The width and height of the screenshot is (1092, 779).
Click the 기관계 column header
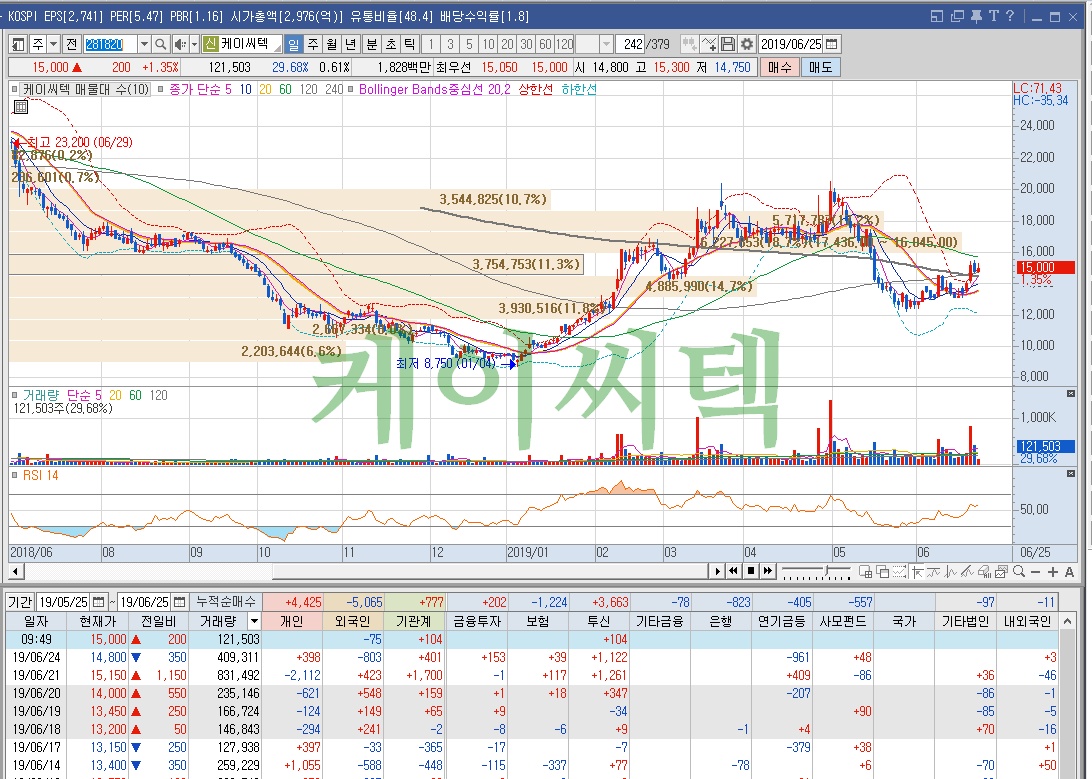click(x=414, y=621)
